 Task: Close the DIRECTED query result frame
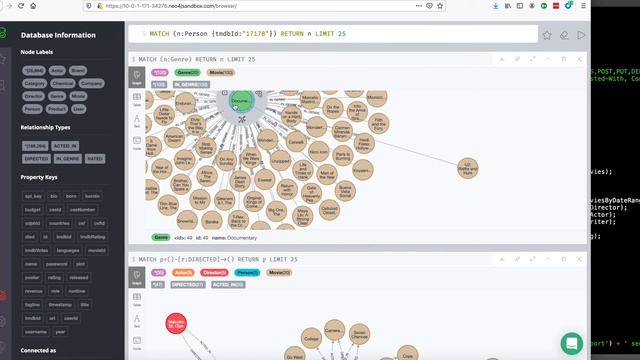(579, 259)
